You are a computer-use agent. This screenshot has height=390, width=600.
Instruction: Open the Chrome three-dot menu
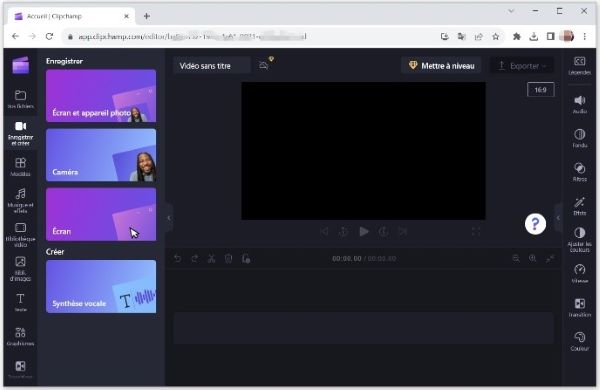pyautogui.click(x=584, y=36)
